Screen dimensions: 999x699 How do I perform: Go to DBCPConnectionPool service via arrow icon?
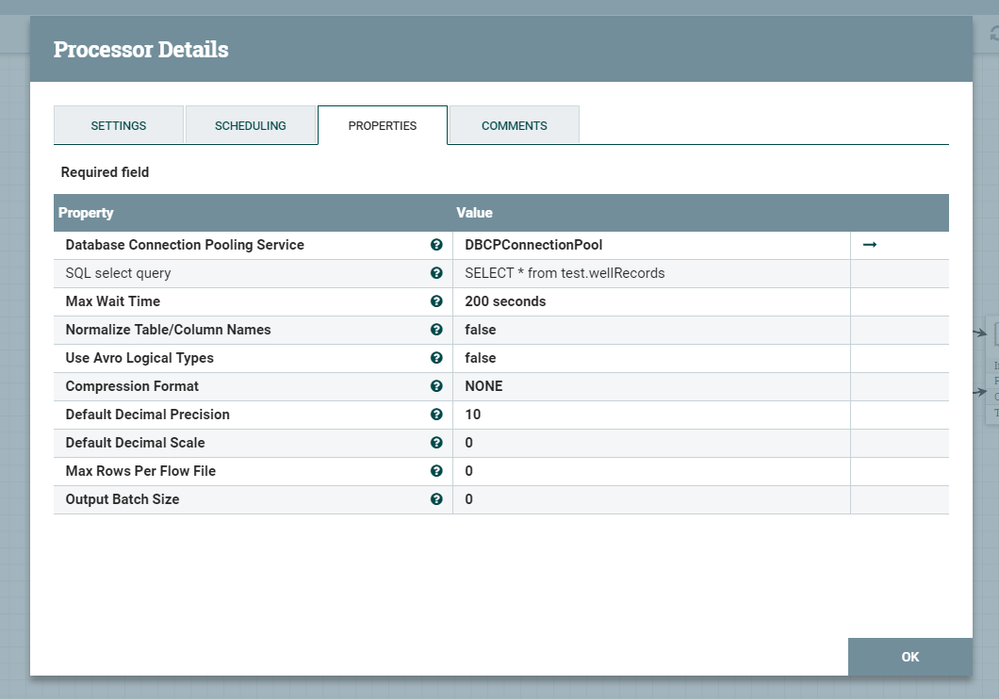tap(869, 245)
